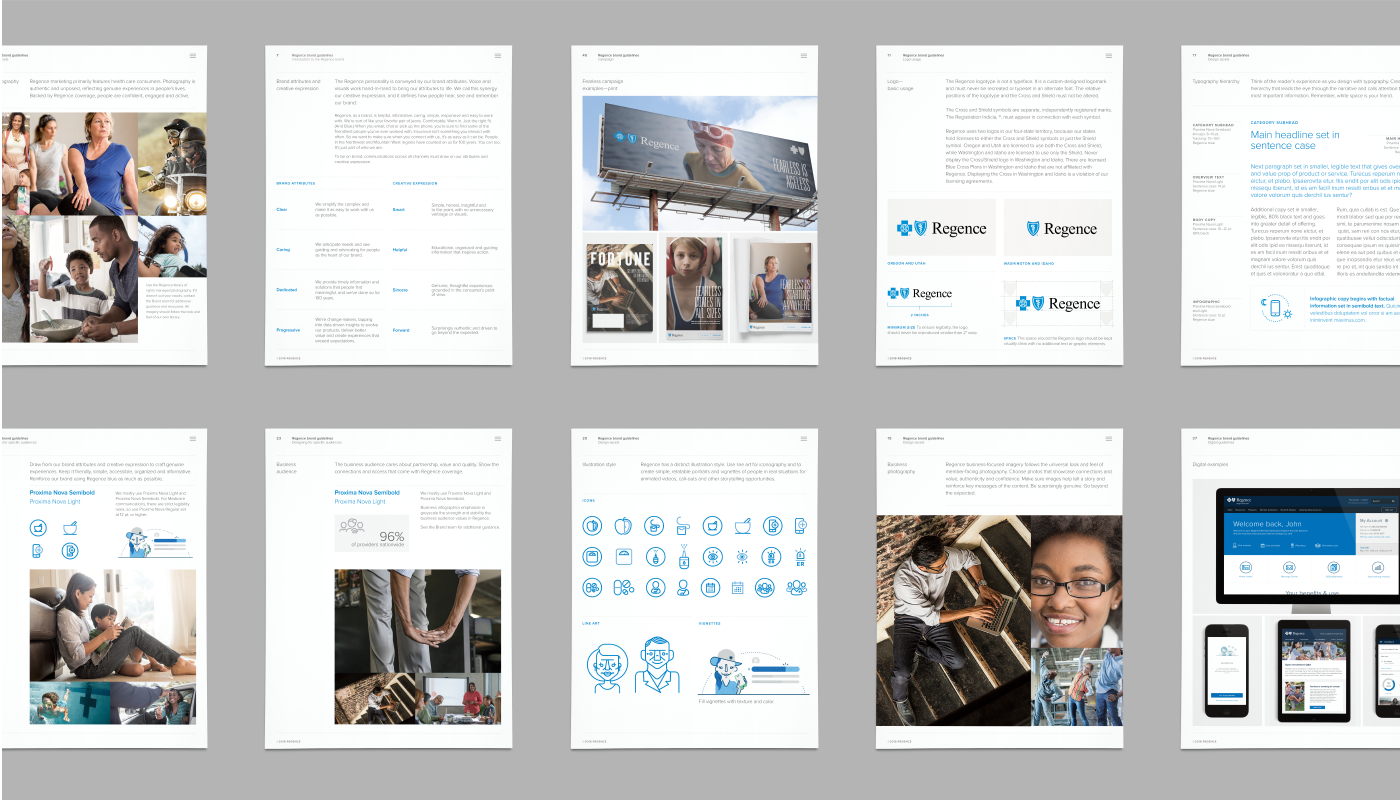Select the circled single person icon
1400x800 pixels.
(x=656, y=587)
